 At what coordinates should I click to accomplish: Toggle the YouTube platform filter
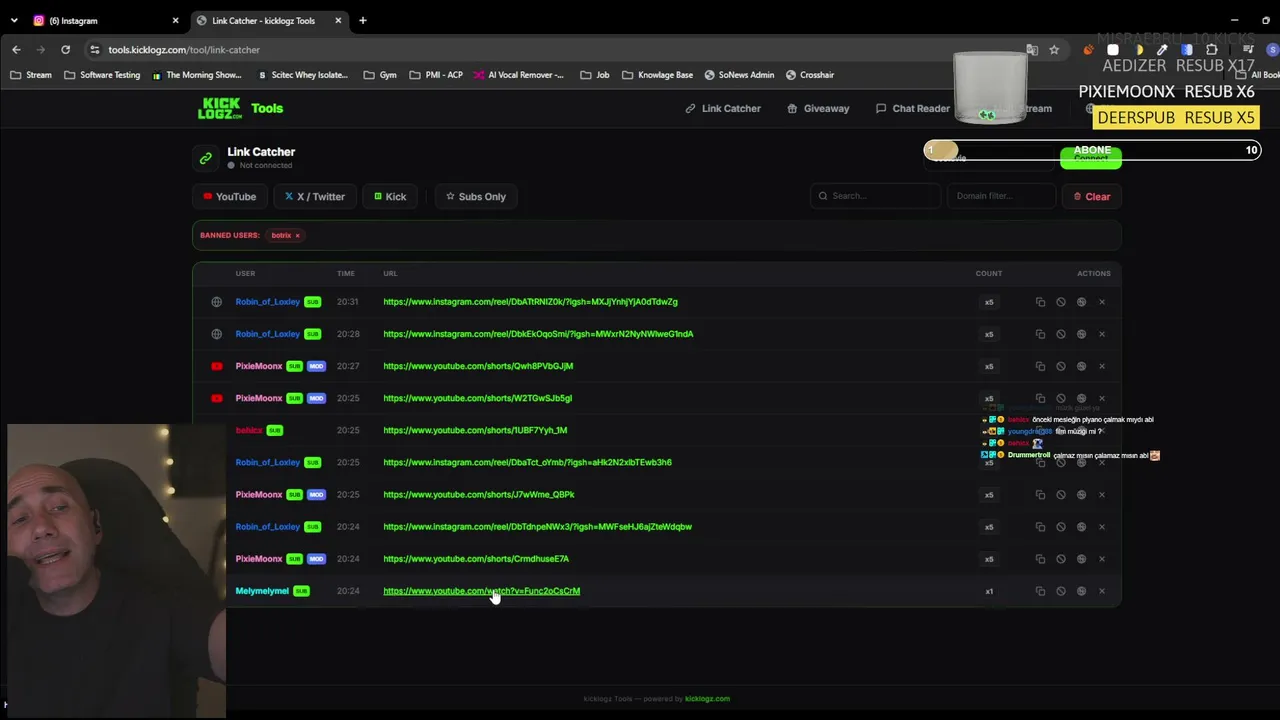click(x=229, y=196)
